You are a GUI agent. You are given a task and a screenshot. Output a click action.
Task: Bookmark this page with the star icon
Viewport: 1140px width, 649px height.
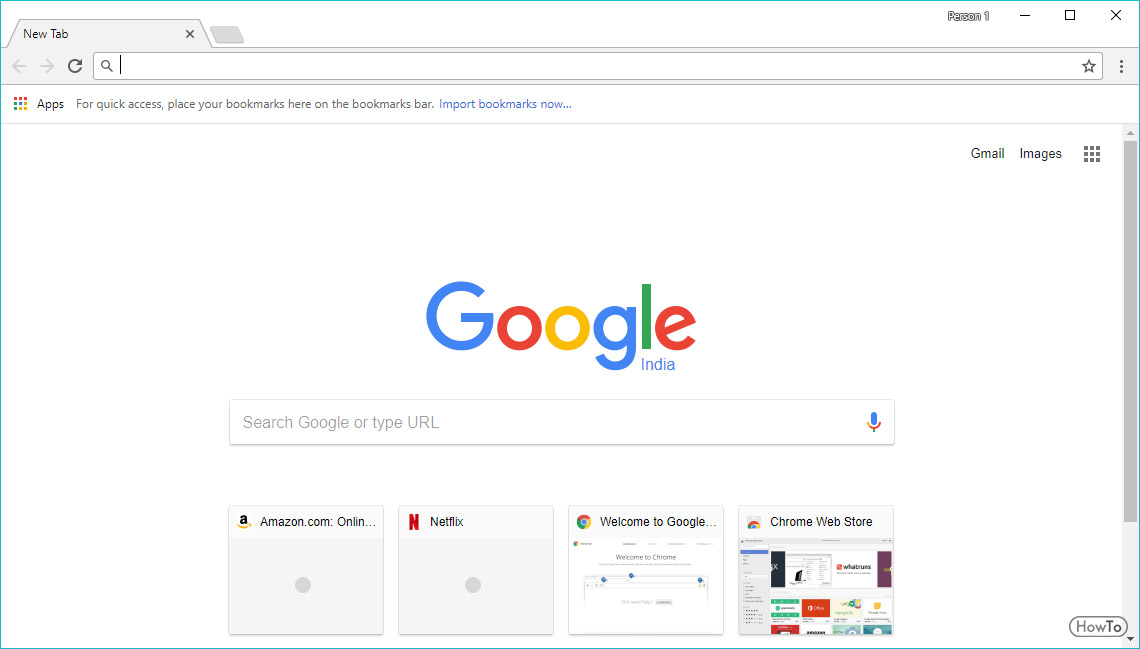tap(1088, 66)
